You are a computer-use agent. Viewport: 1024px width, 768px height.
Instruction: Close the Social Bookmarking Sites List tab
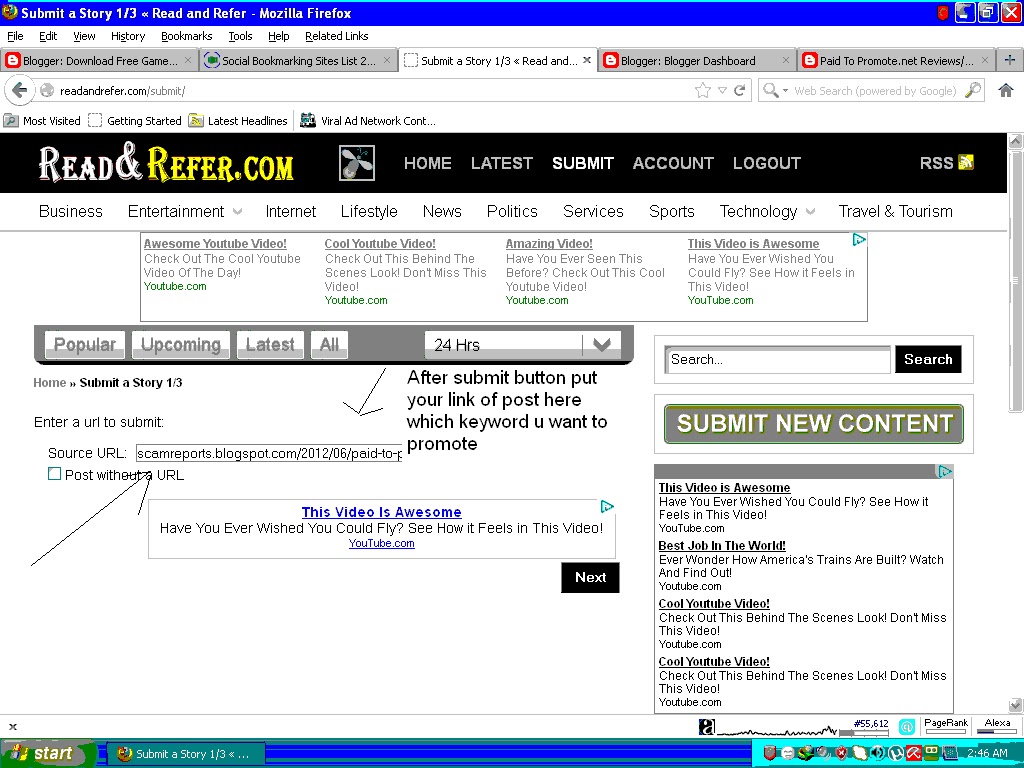387,60
